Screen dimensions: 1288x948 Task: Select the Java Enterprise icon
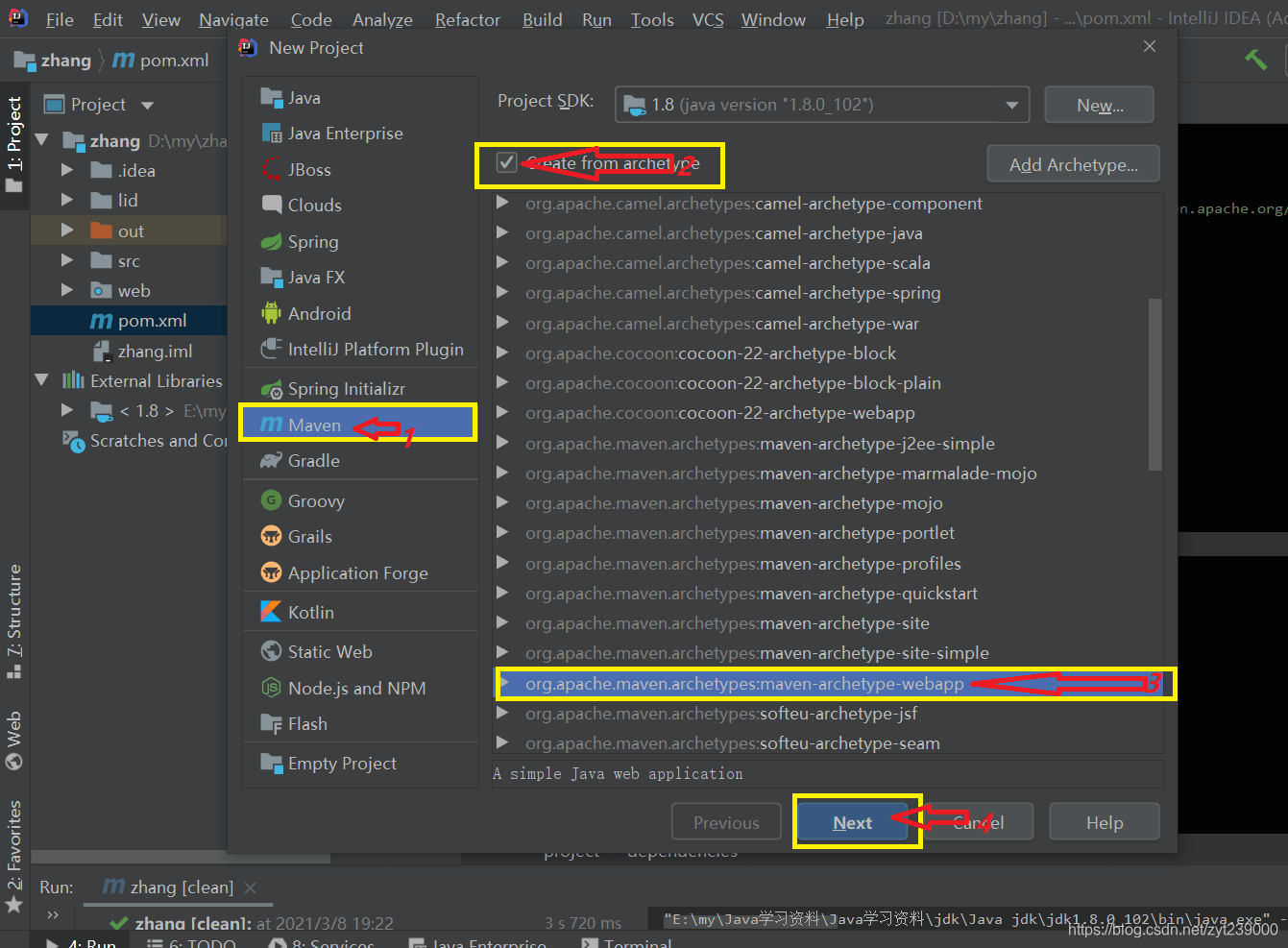tap(272, 134)
